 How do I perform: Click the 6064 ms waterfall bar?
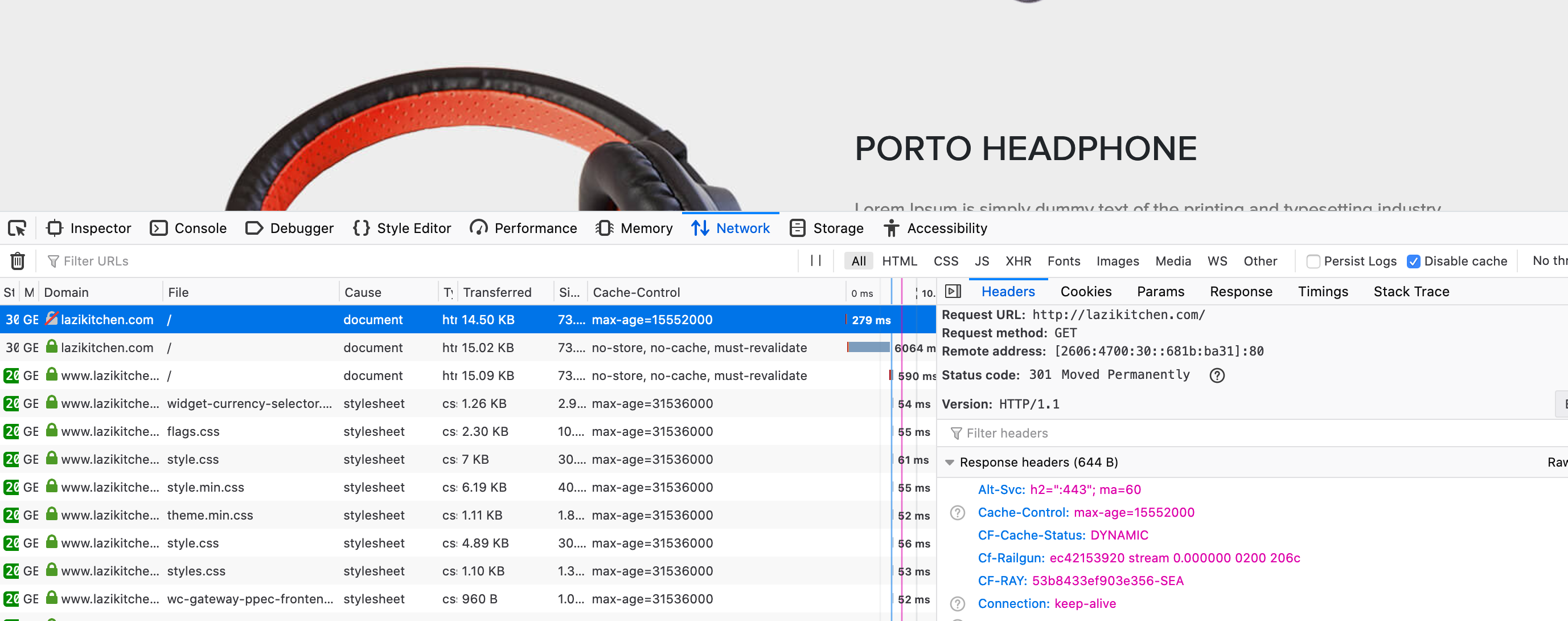[x=869, y=347]
